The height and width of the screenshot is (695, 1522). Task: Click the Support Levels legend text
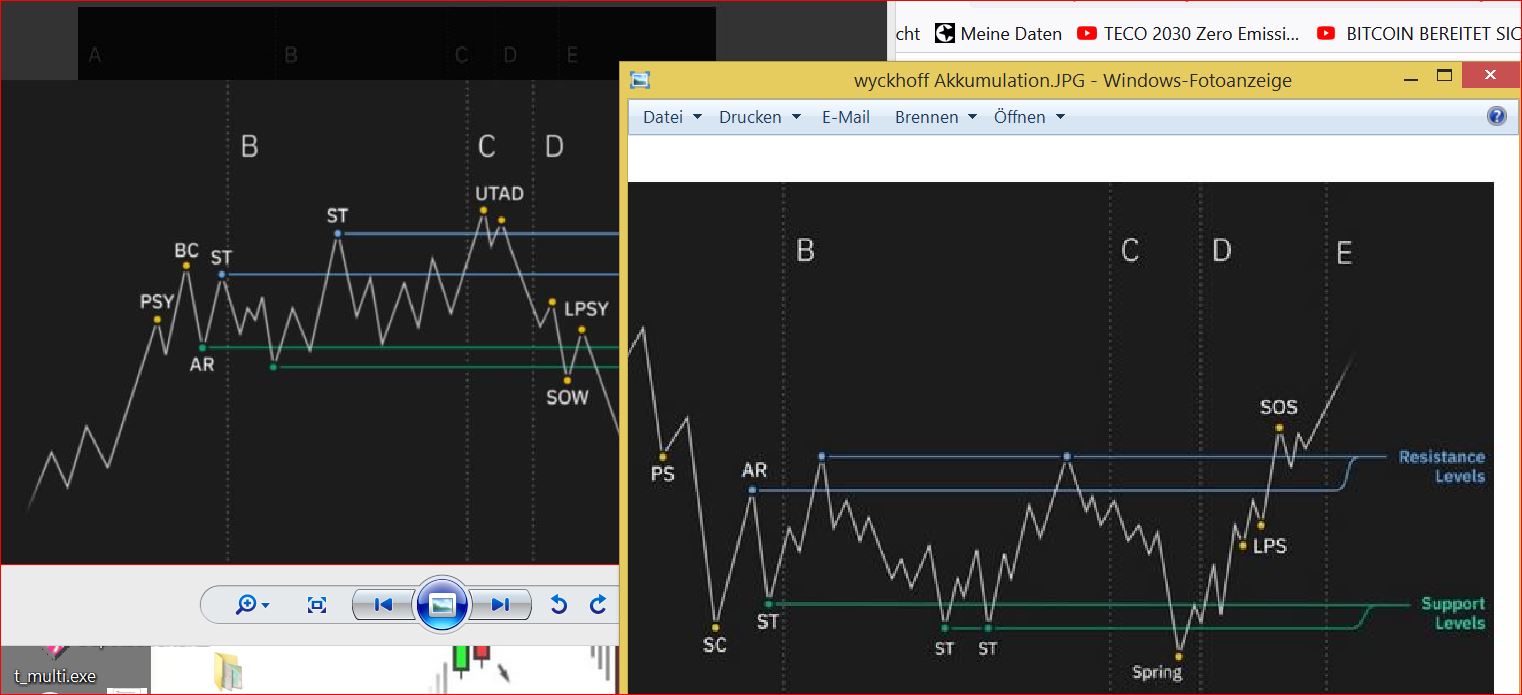click(1453, 613)
